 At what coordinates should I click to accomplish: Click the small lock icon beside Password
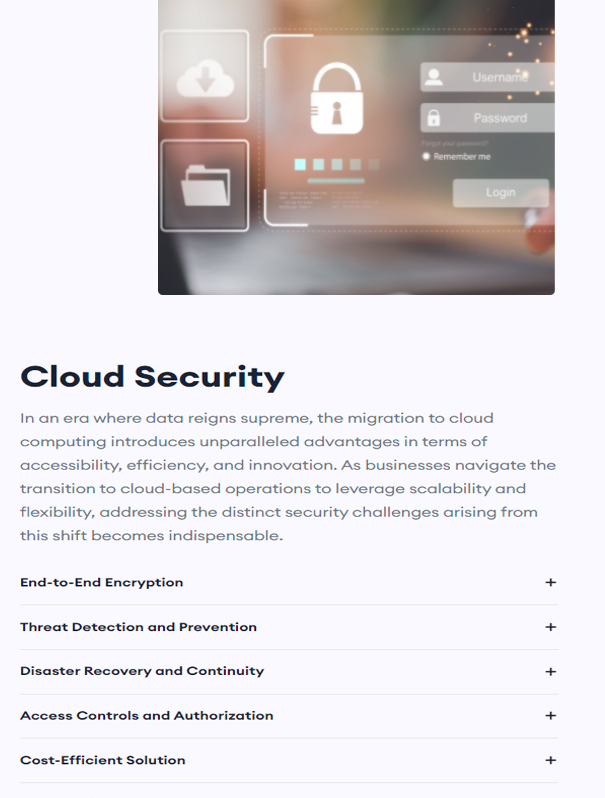pyautogui.click(x=434, y=118)
